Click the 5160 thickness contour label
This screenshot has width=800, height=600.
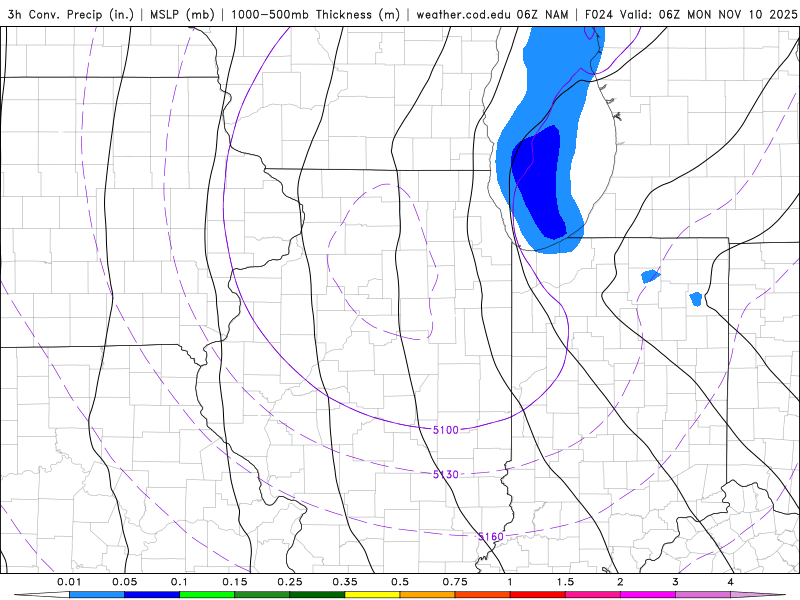coord(491,536)
